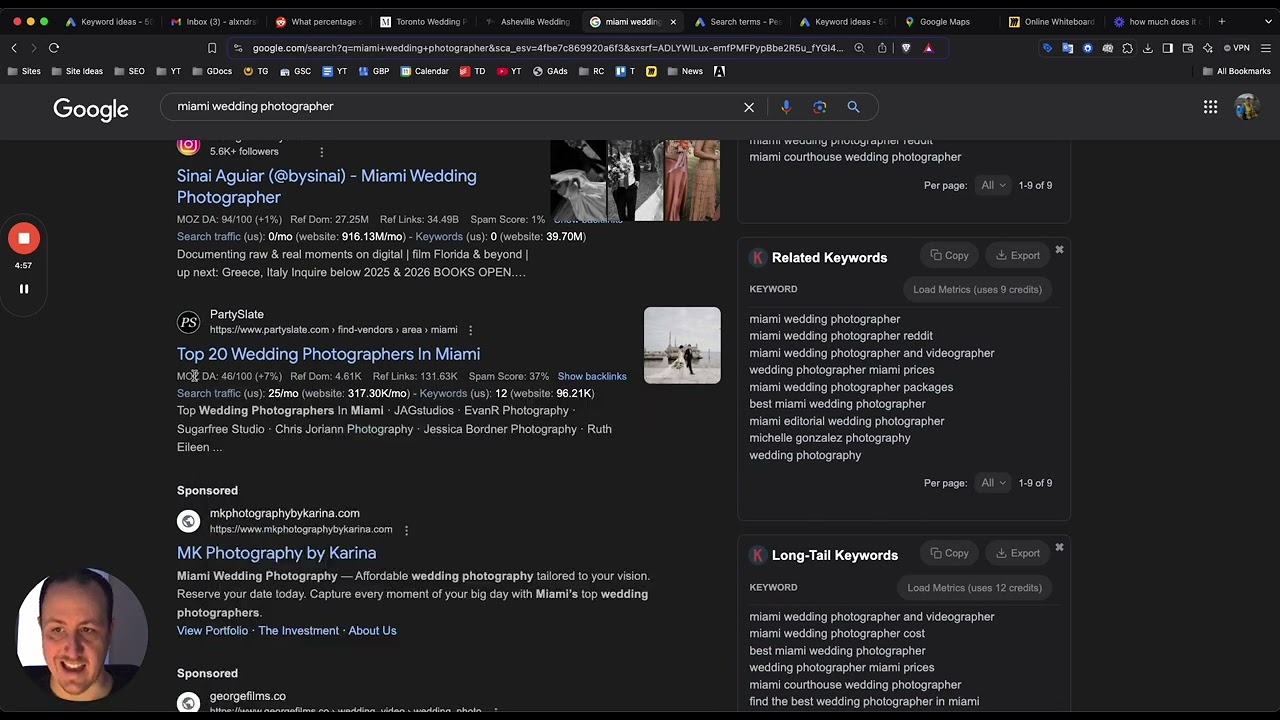1280x720 pixels.
Task: Close the Long-Tail Keywords panel
Action: click(x=1059, y=548)
